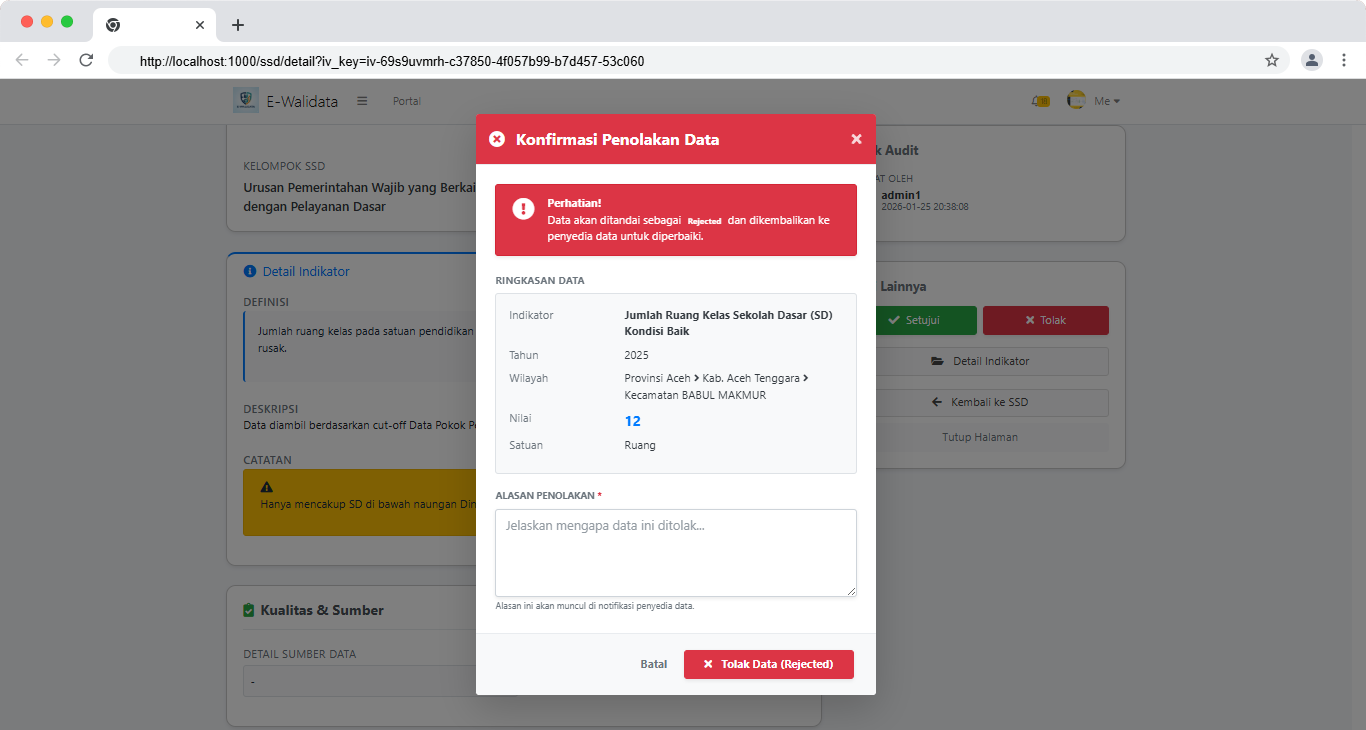Confirm with Tolak Data (Rejected) button
The image size is (1366, 730).
[768, 664]
